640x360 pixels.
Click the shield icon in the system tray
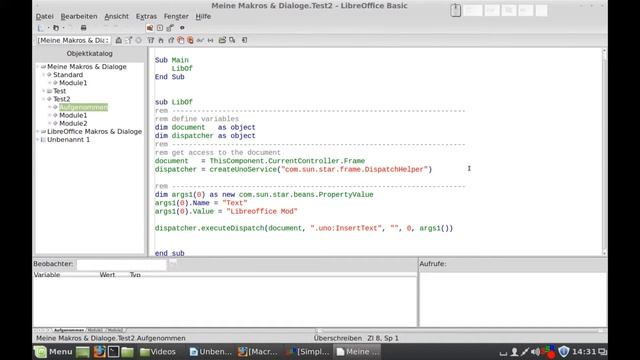coord(564,351)
